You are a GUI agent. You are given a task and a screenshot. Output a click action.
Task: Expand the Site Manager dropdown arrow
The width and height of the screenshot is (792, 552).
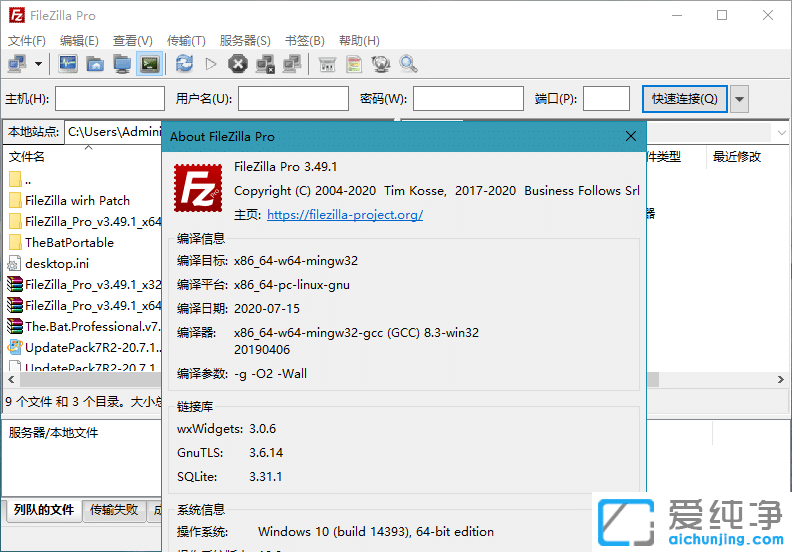39,64
